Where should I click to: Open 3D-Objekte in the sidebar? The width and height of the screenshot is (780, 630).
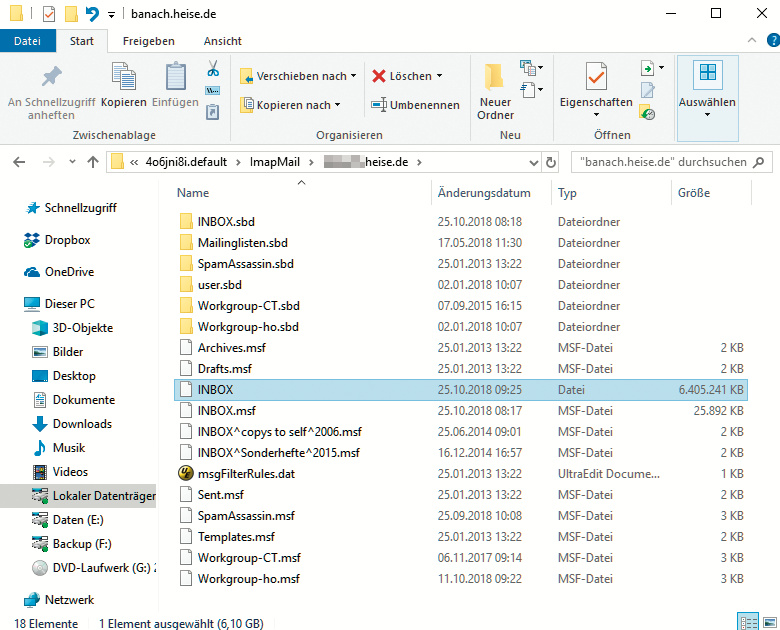72,328
